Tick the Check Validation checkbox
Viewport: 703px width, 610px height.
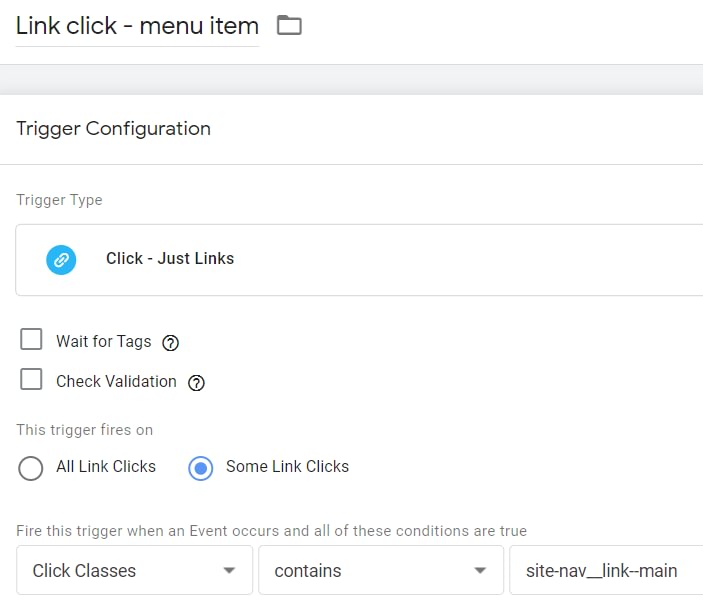[x=32, y=380]
